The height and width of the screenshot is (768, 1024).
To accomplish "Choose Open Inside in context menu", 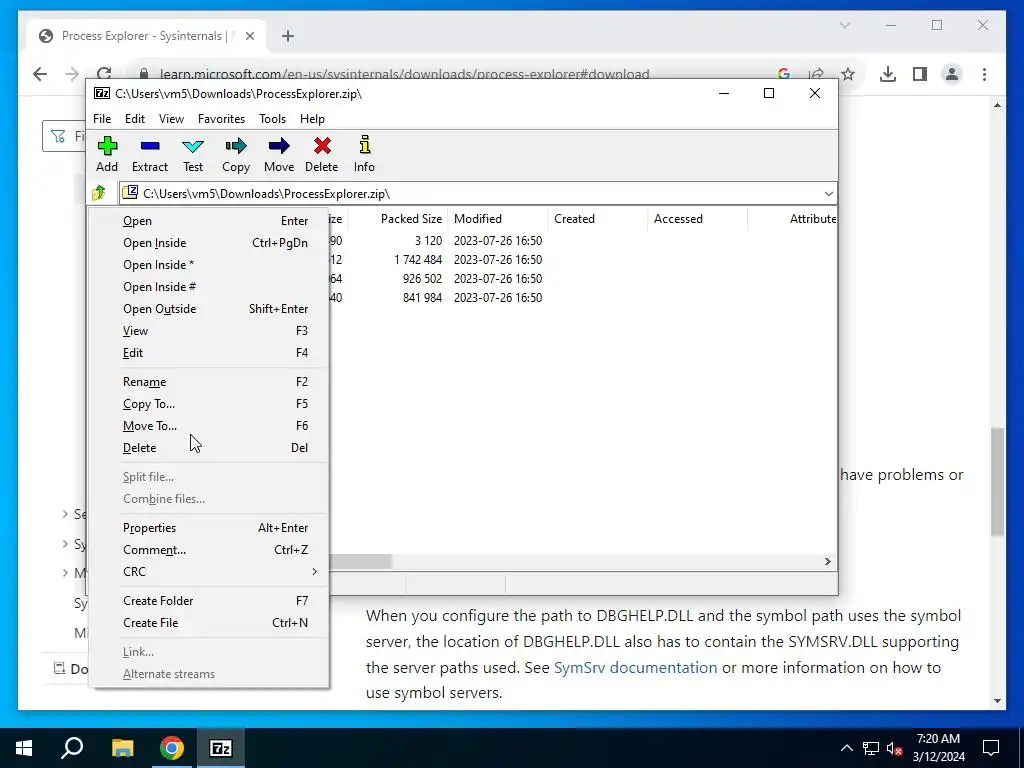I will pyautogui.click(x=208, y=243).
